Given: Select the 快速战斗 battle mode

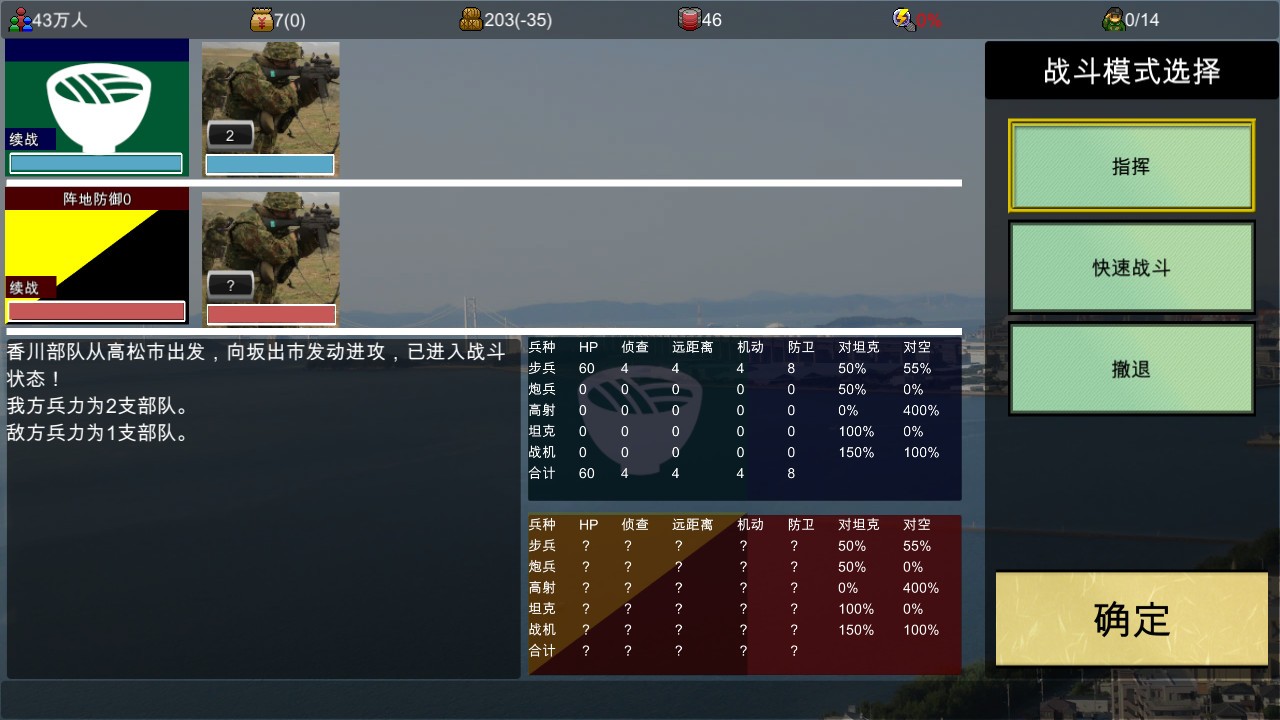Looking at the screenshot, I should (x=1131, y=268).
